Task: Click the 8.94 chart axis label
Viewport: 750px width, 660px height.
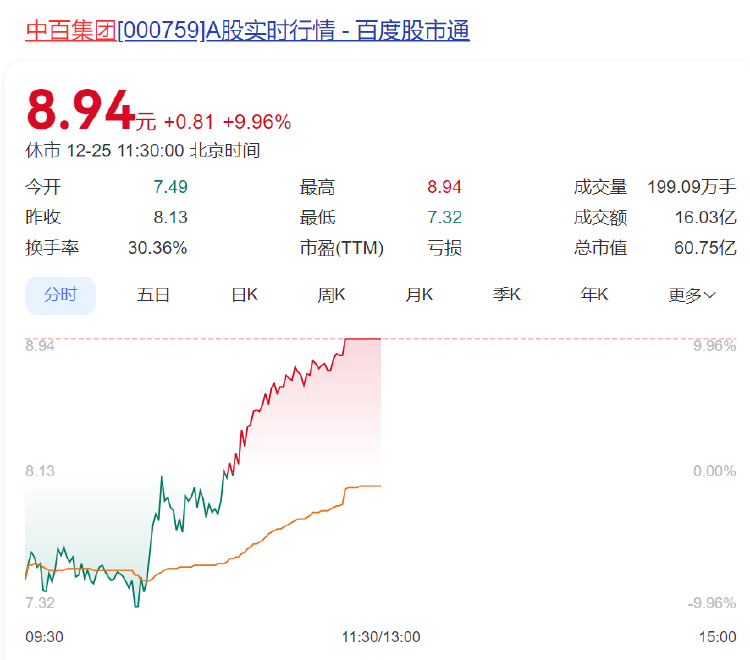Action: pyautogui.click(x=40, y=346)
